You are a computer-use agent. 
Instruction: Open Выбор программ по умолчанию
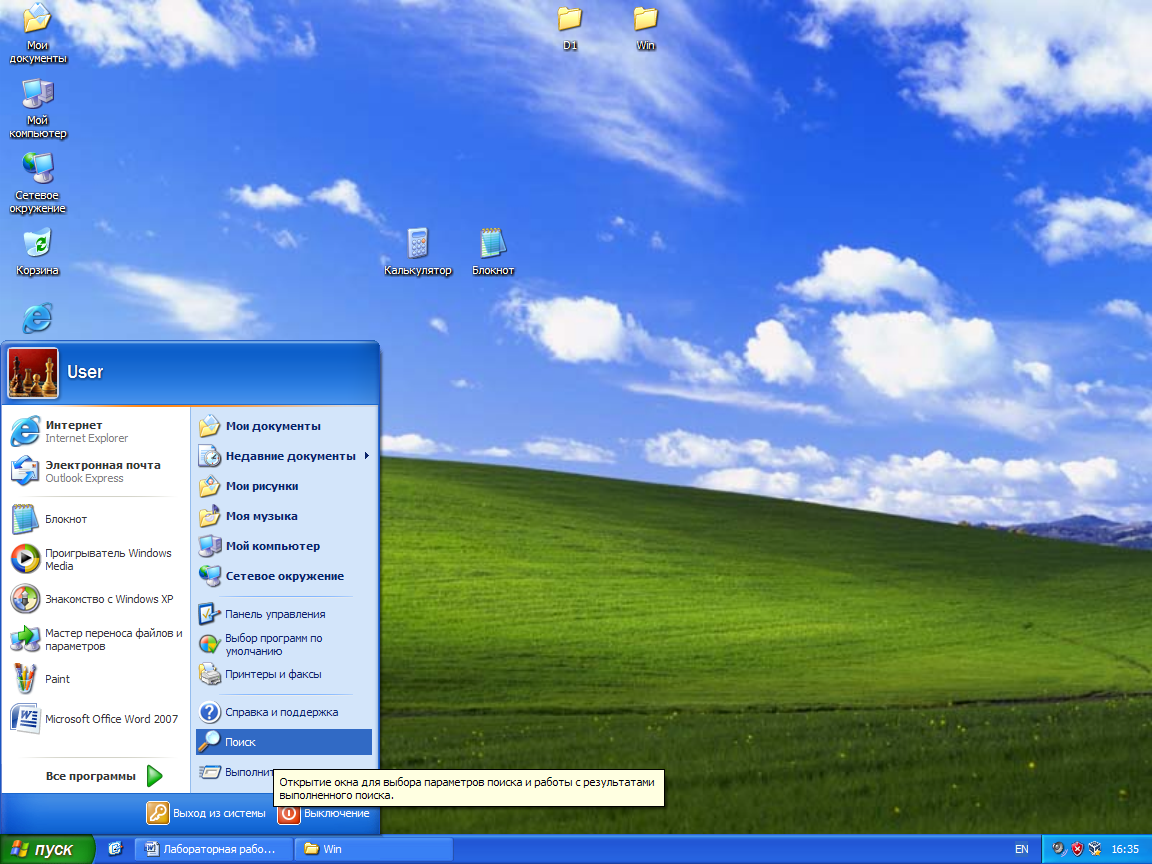284,644
